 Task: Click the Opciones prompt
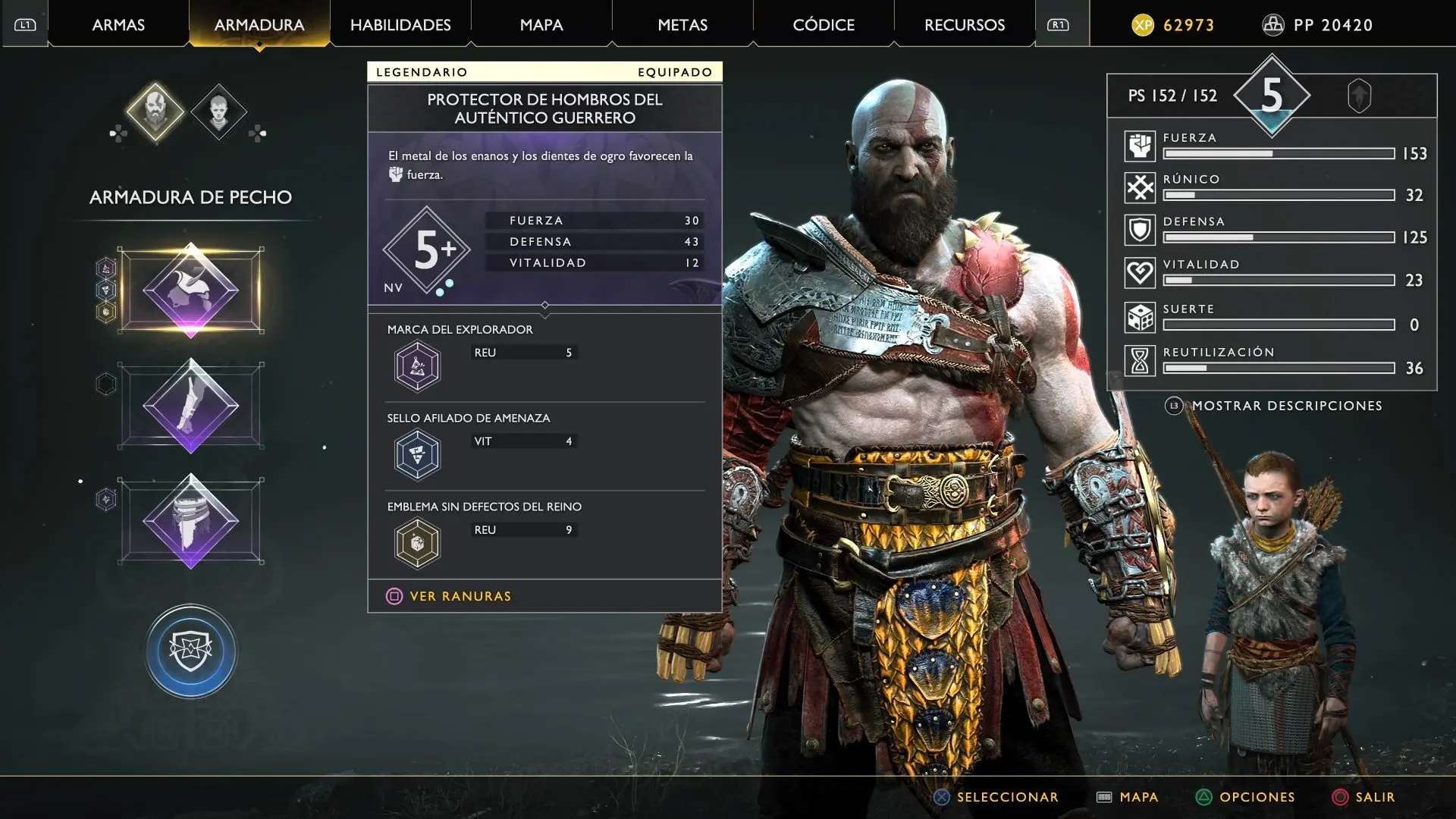[x=1245, y=797]
